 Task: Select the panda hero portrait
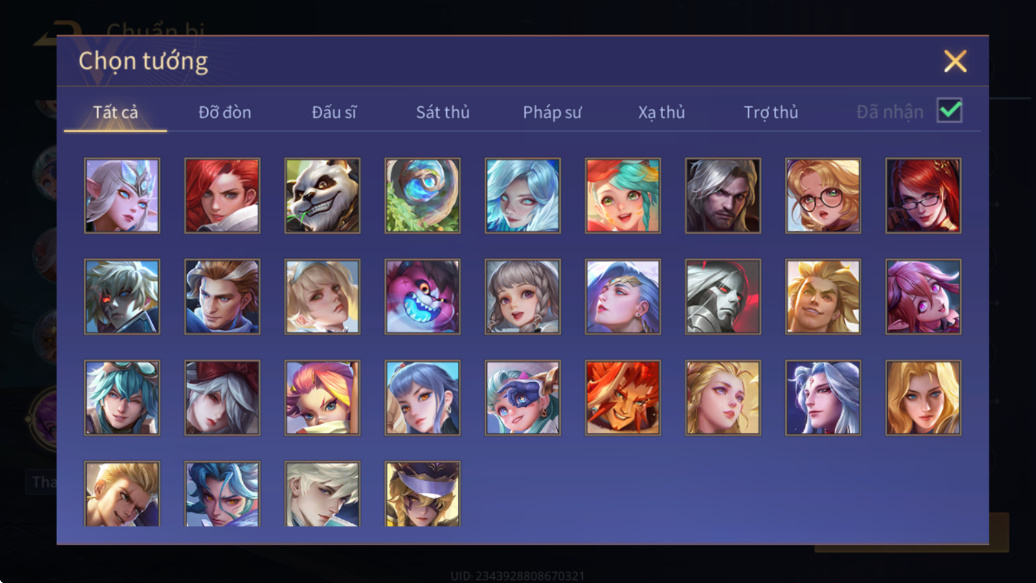click(x=322, y=196)
